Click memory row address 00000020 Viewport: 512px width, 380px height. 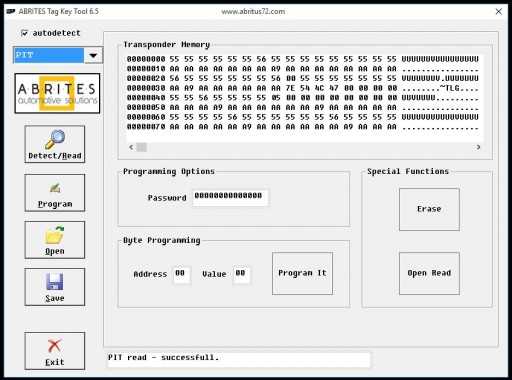[146, 78]
